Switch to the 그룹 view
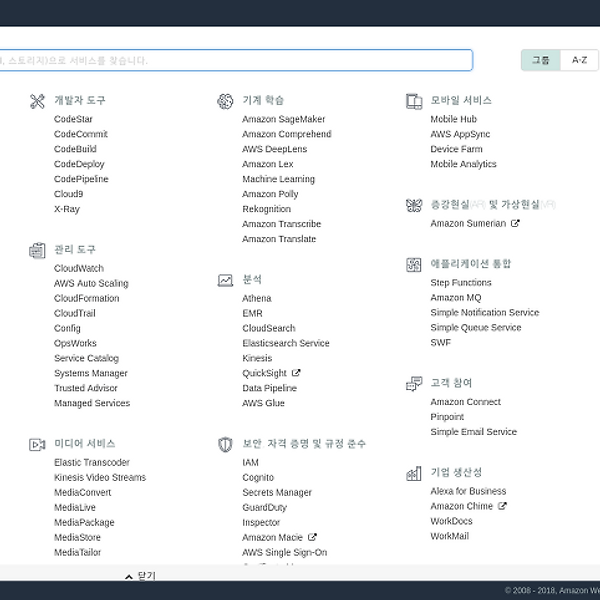Screen dimensions: 600x600 click(x=541, y=60)
